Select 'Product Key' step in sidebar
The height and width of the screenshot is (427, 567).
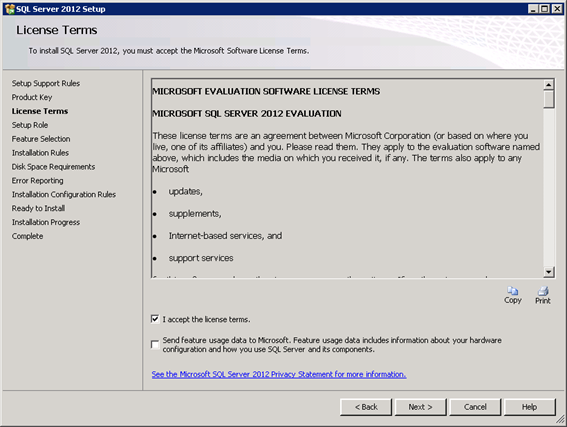(x=32, y=97)
